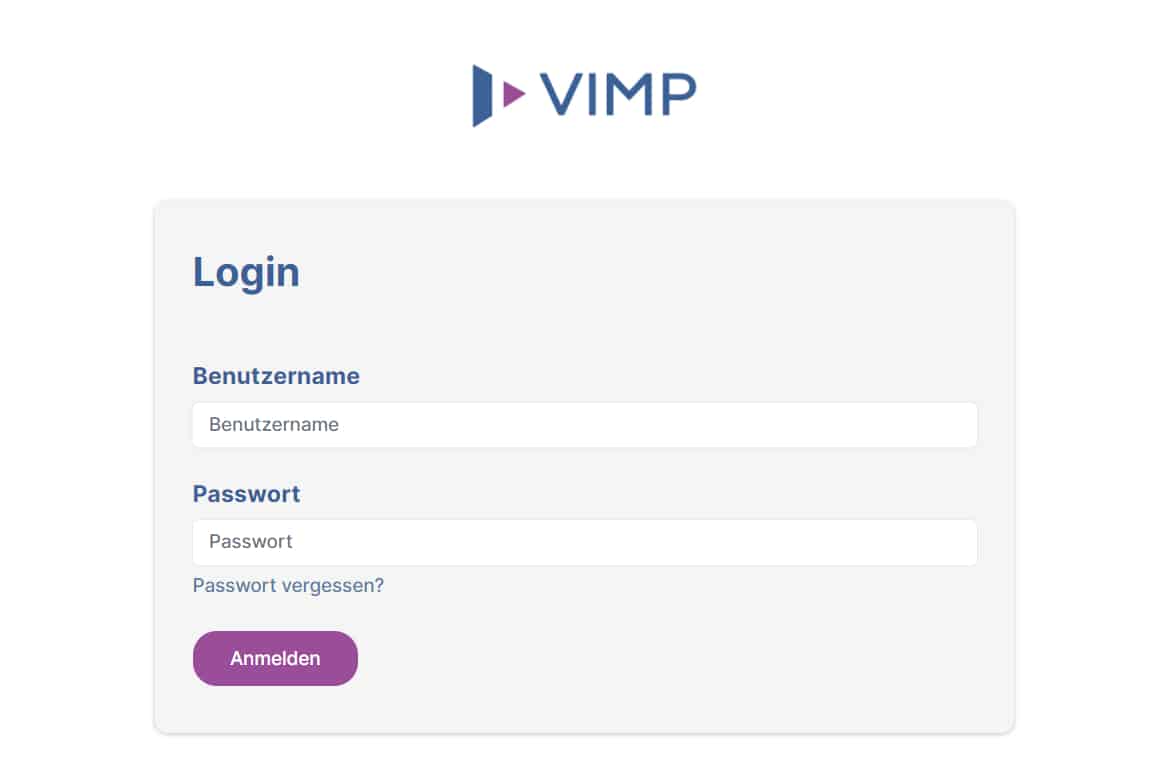
Task: Focus the Passwort input field
Action: pyautogui.click(x=584, y=541)
